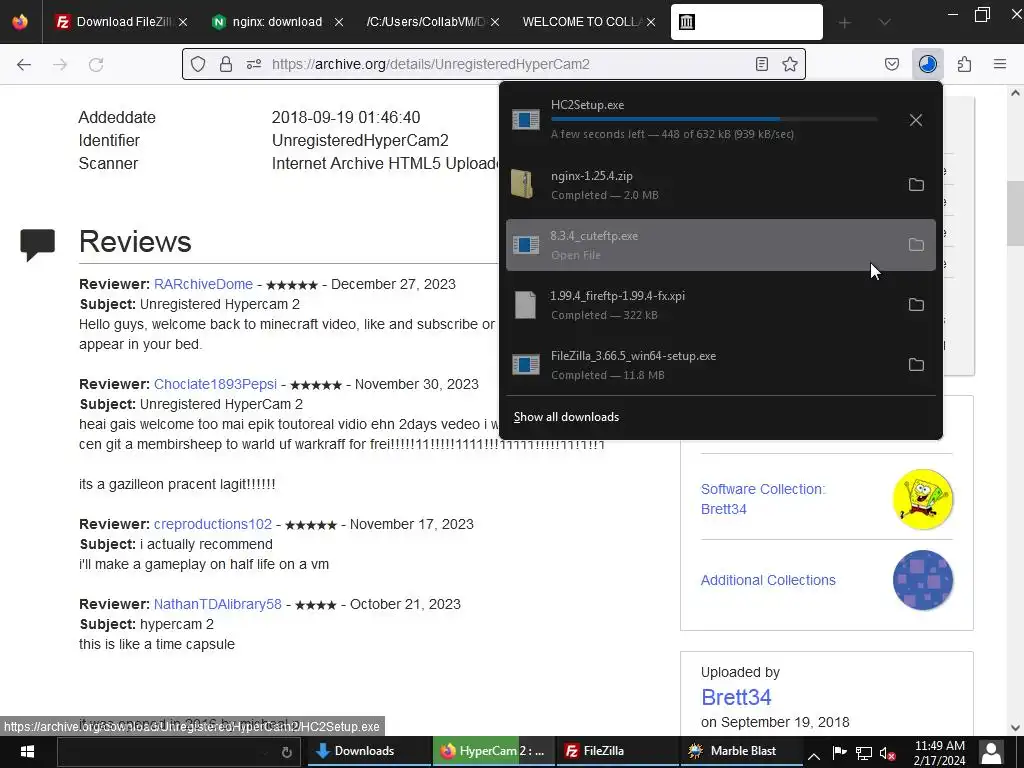Select the active Internet Archive tab
The width and height of the screenshot is (1024, 768).
(x=746, y=22)
